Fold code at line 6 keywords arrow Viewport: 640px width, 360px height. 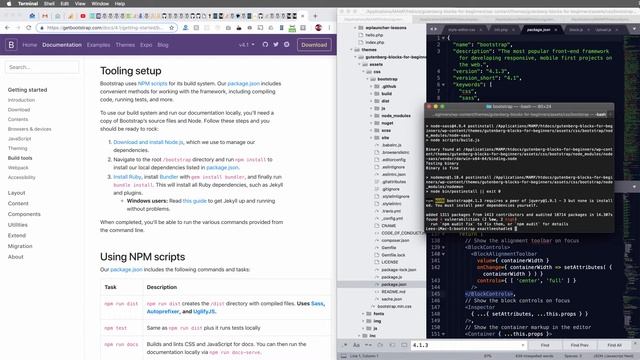click(x=443, y=84)
